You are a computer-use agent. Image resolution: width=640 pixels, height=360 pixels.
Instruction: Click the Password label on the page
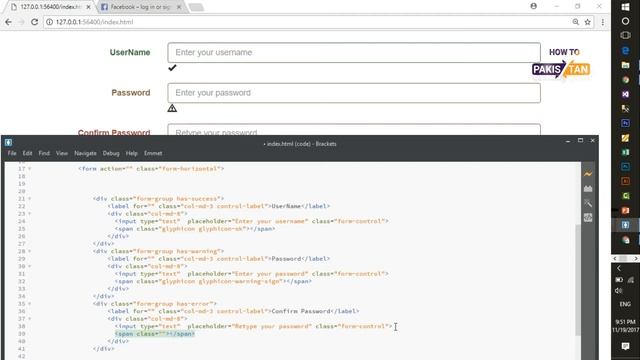131,93
